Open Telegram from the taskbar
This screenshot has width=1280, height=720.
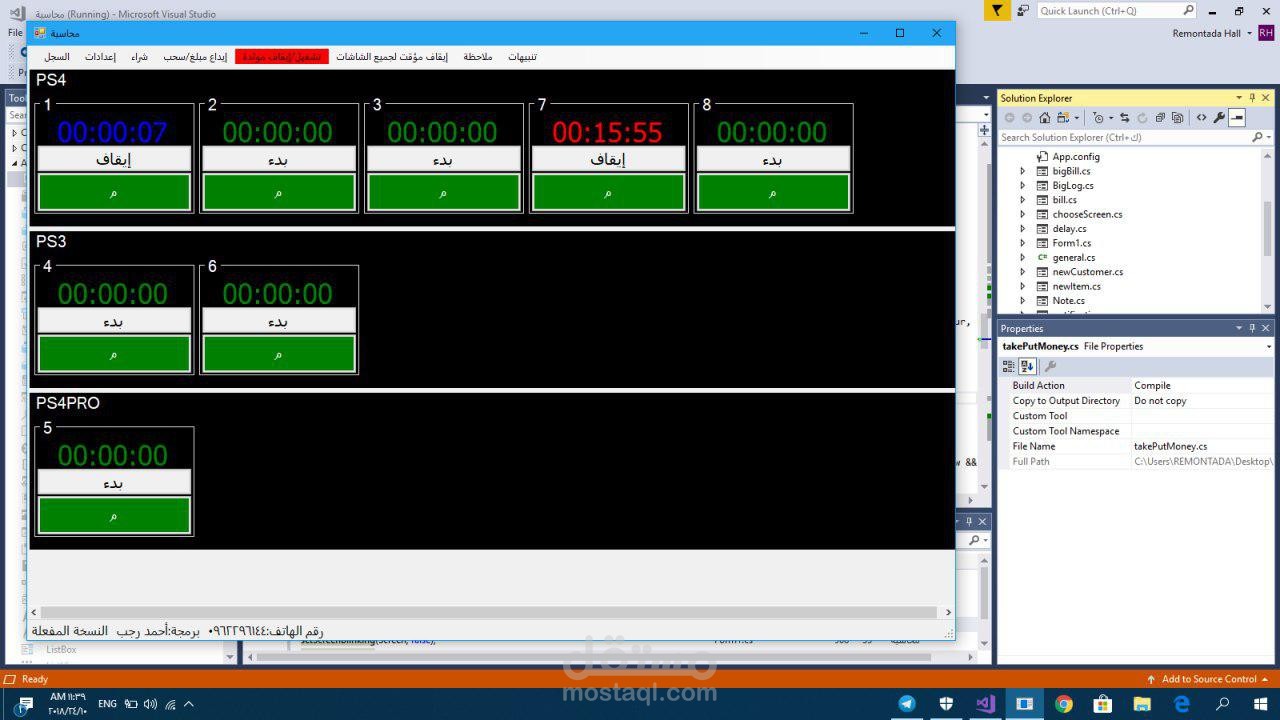pos(907,704)
